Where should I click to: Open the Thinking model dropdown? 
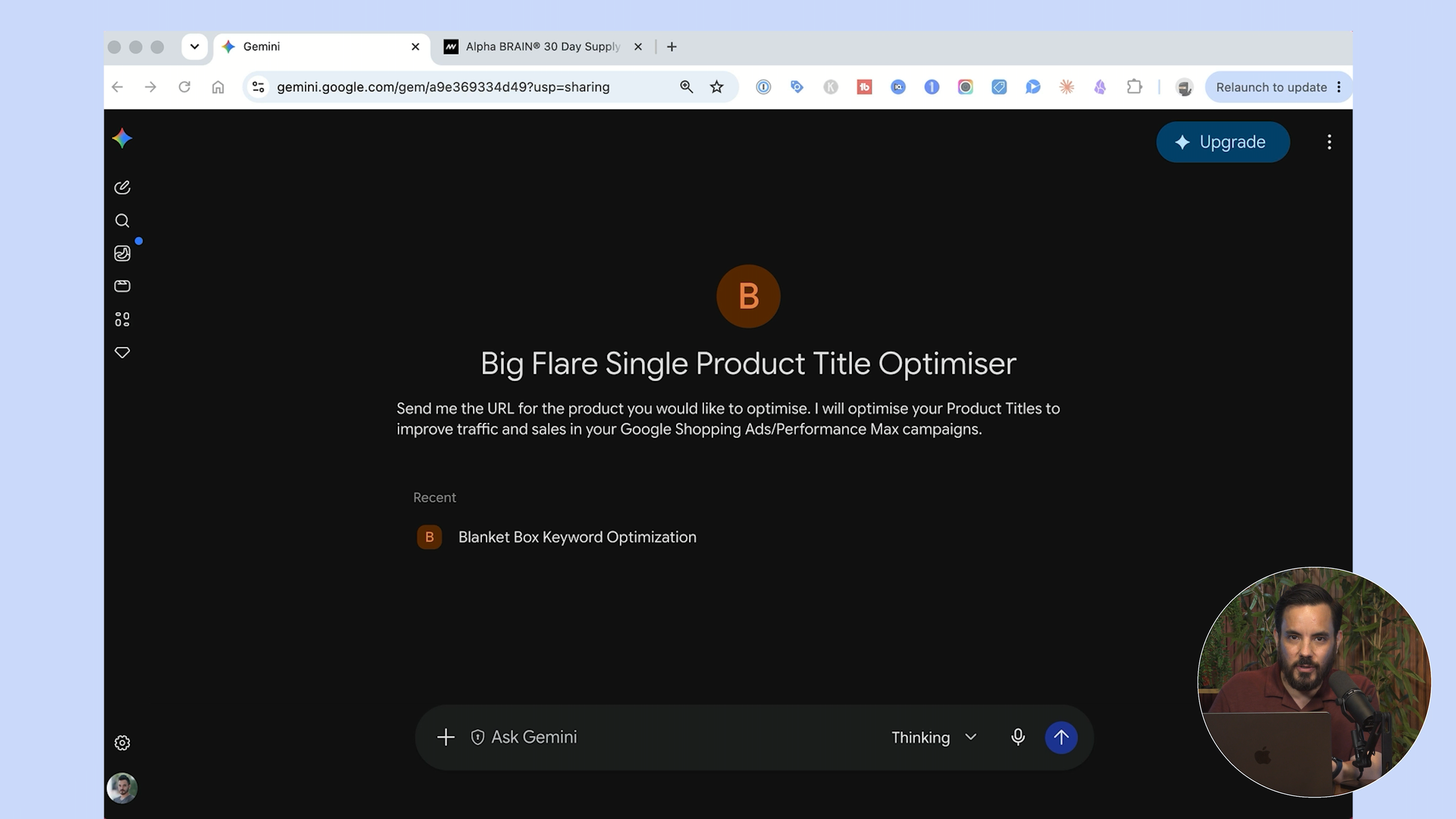pyautogui.click(x=934, y=737)
